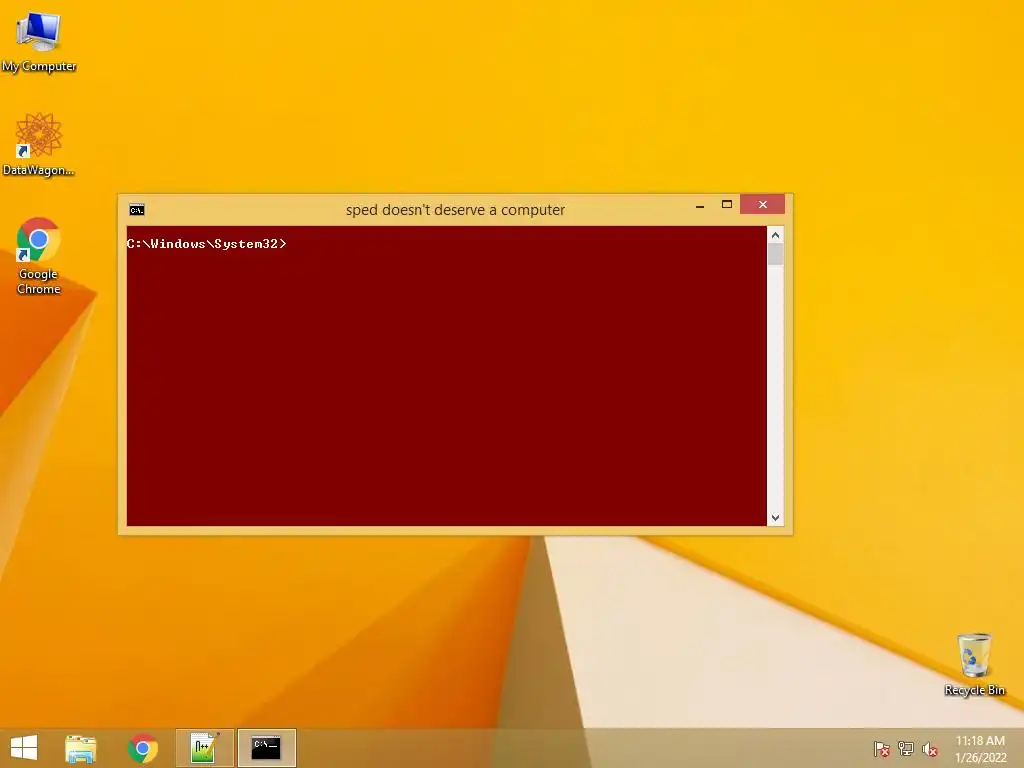Maximize the command prompt window
The height and width of the screenshot is (768, 1024).
(727, 205)
